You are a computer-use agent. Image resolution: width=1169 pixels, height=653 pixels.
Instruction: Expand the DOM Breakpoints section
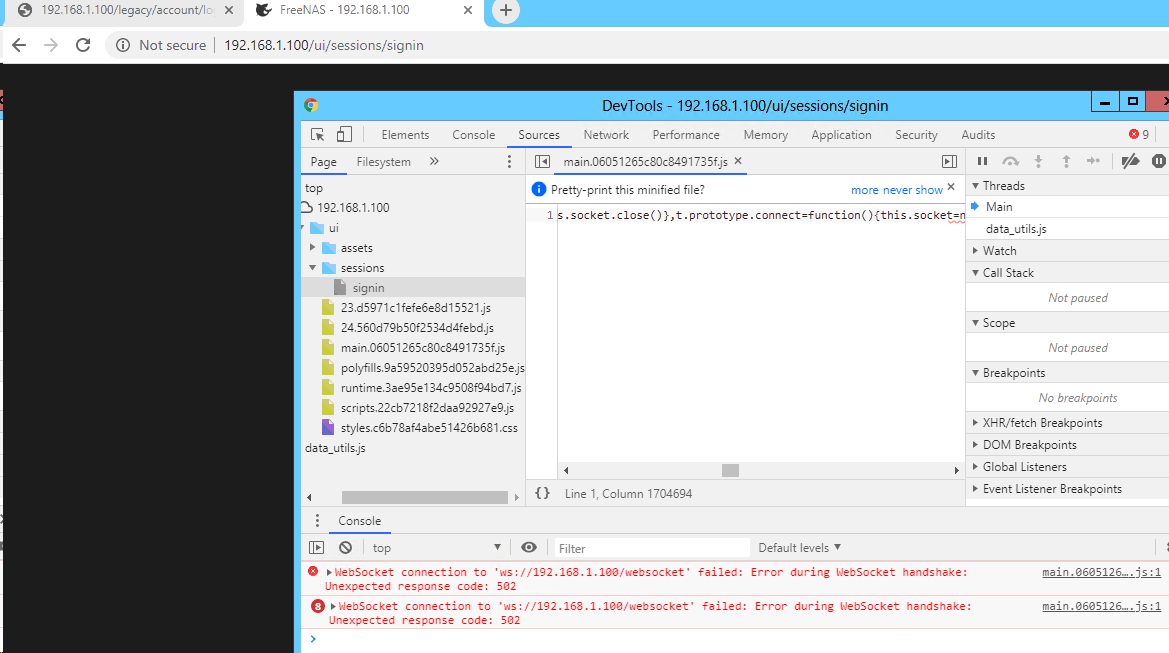click(975, 444)
